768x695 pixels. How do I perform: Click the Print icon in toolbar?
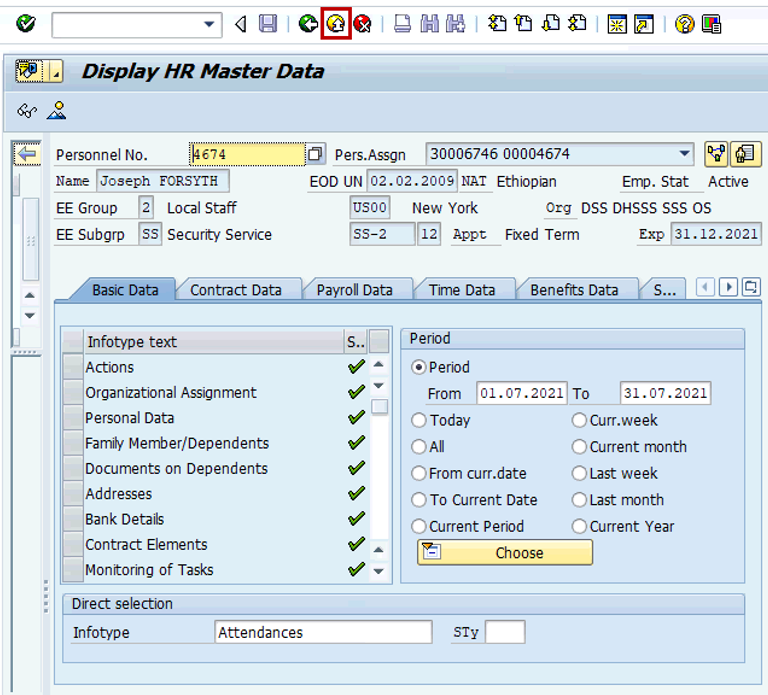point(402,24)
